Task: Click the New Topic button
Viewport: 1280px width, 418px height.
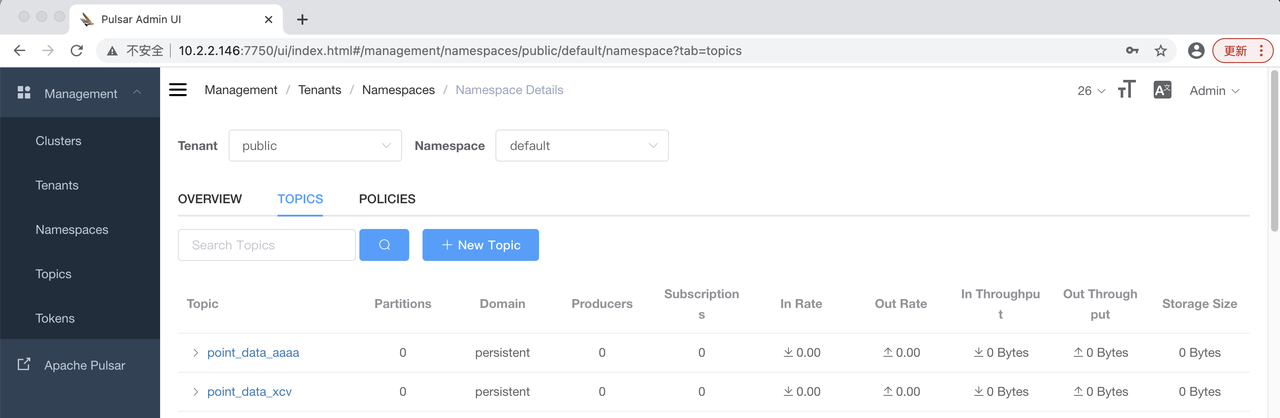Action: (x=480, y=245)
